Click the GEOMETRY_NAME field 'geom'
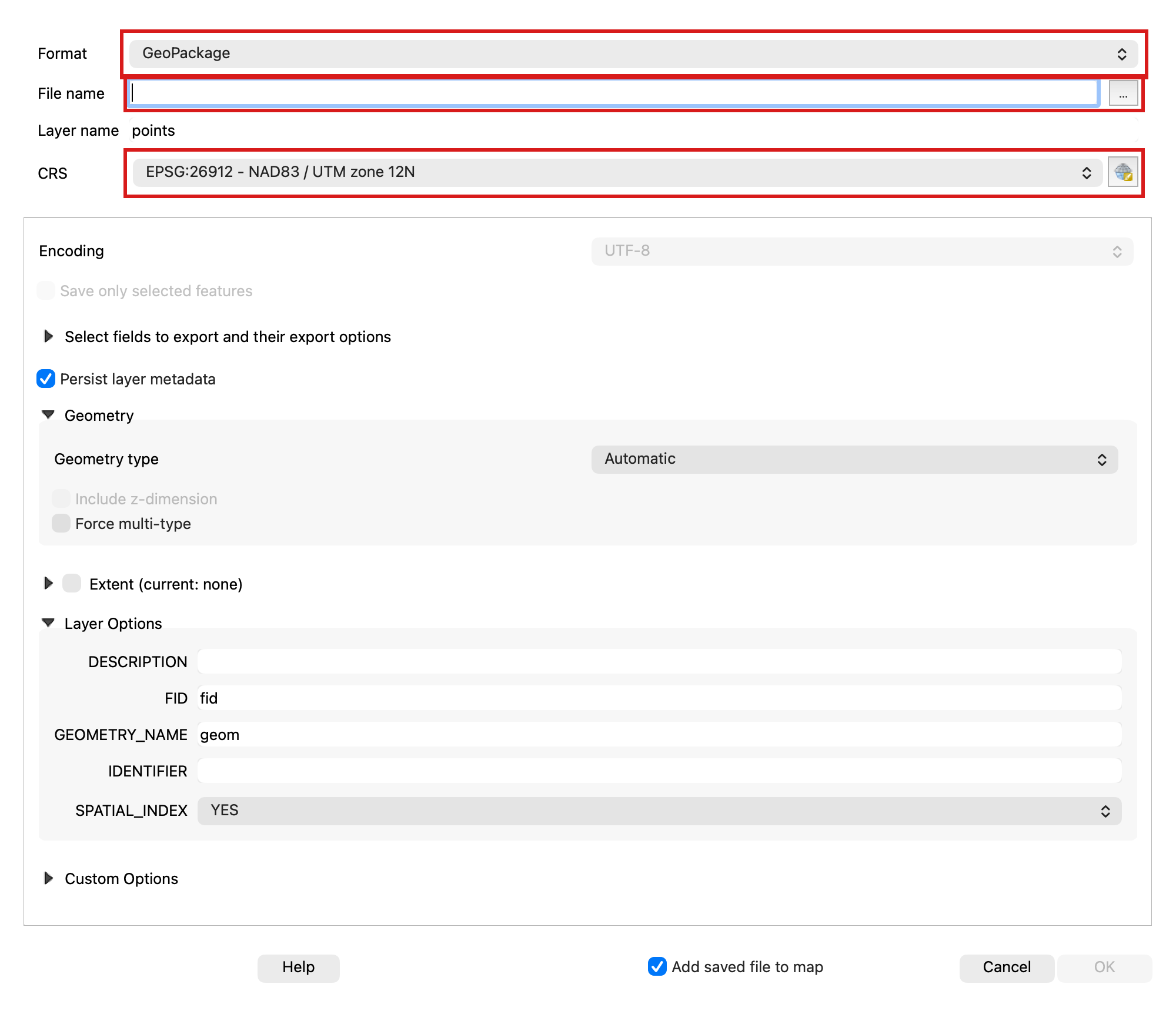This screenshot has height=1011, width=1176. tap(659, 734)
